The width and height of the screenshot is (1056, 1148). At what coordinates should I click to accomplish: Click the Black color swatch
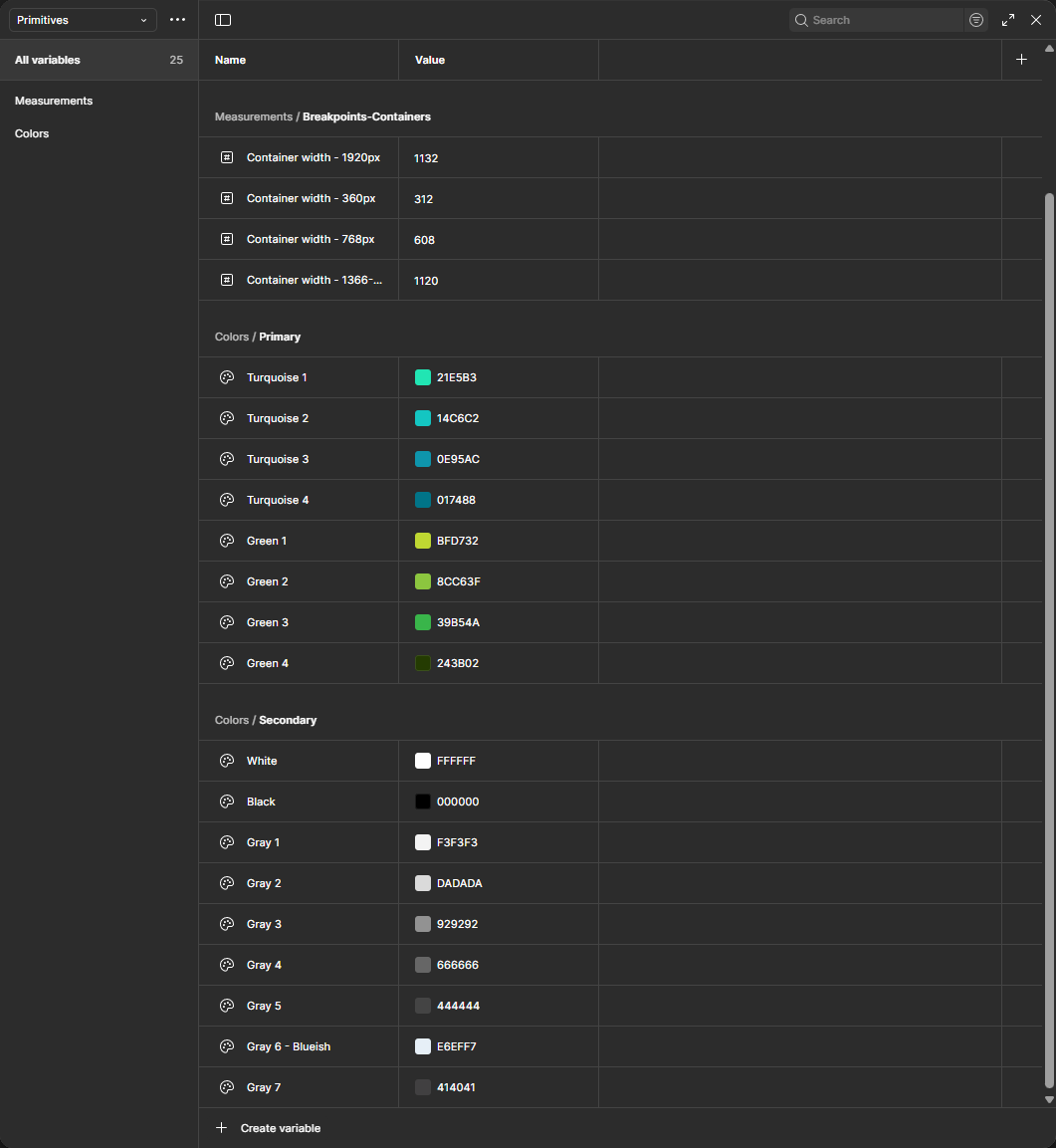point(423,802)
